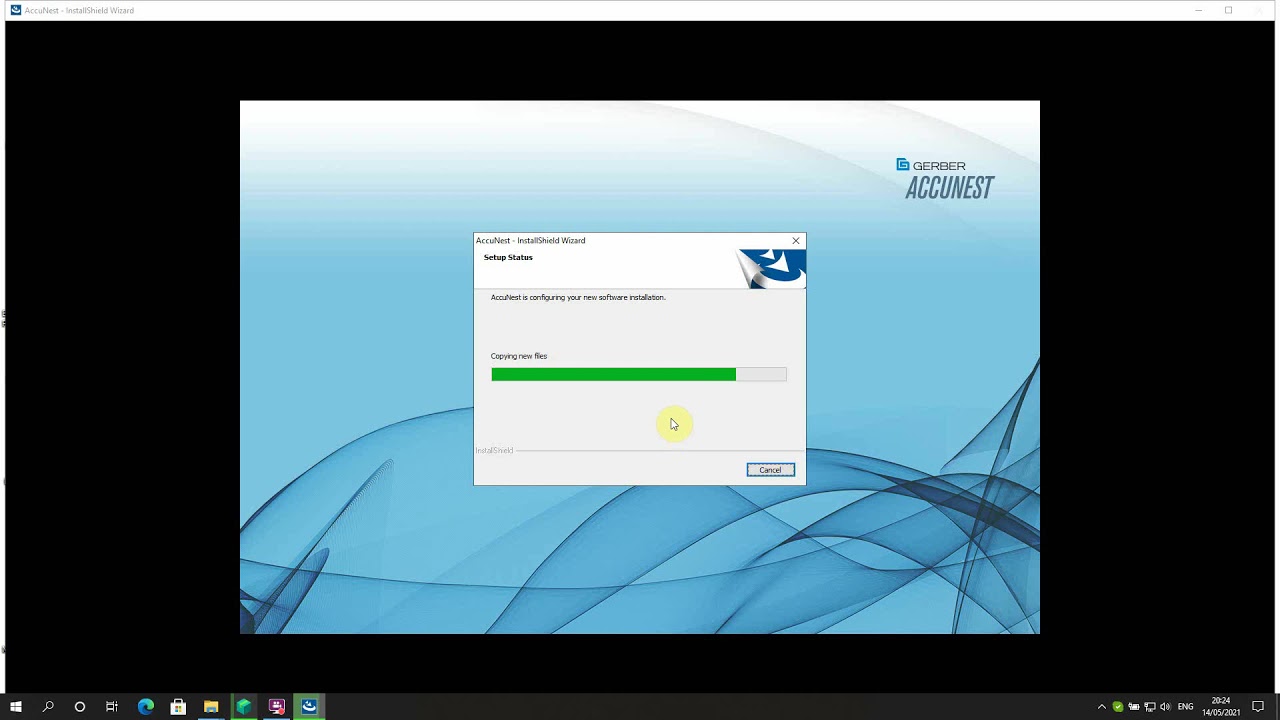Open the Action Center notifications icon
The height and width of the screenshot is (720, 1280).
[x=1258, y=707]
